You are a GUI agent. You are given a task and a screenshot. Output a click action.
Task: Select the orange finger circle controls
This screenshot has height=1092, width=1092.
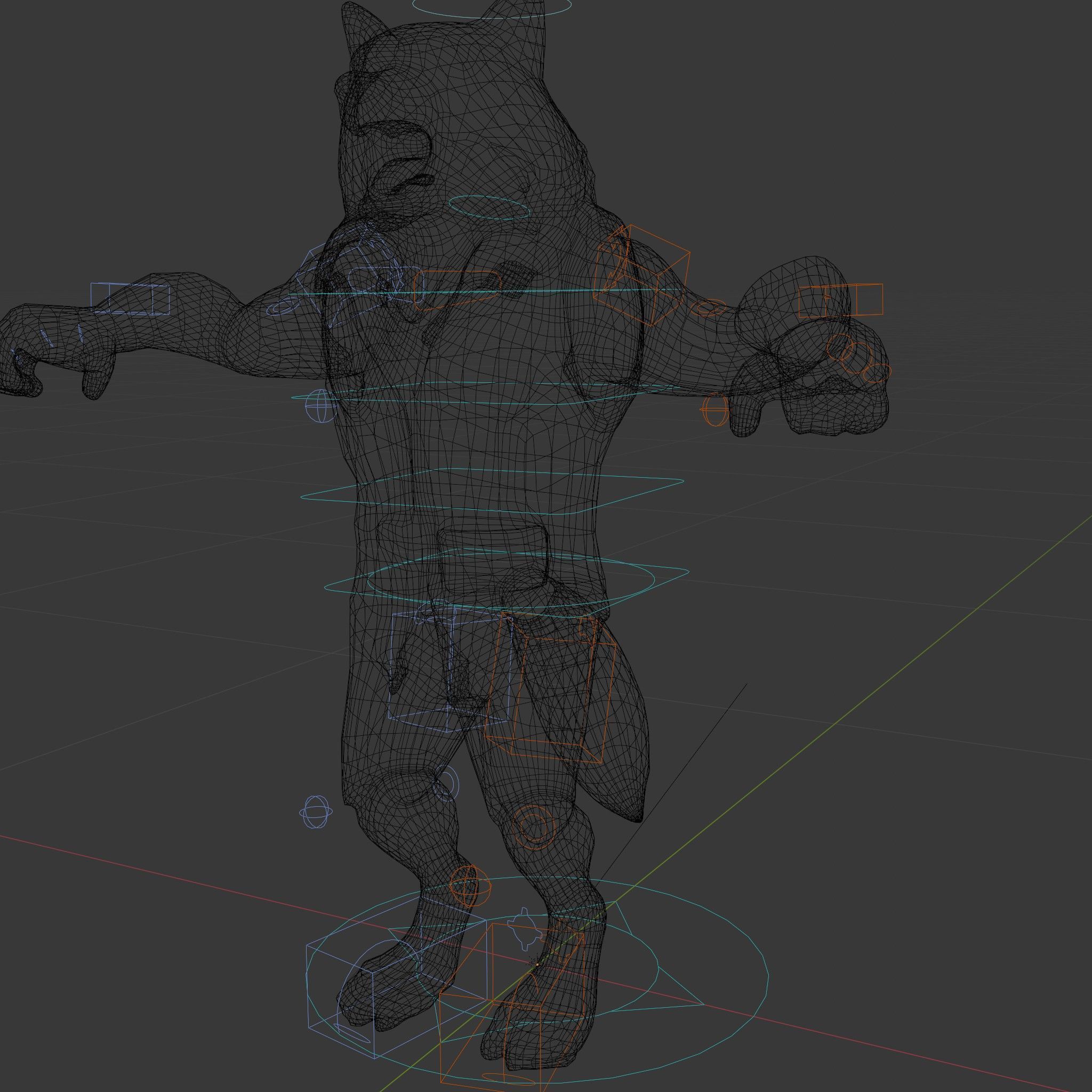point(858,357)
